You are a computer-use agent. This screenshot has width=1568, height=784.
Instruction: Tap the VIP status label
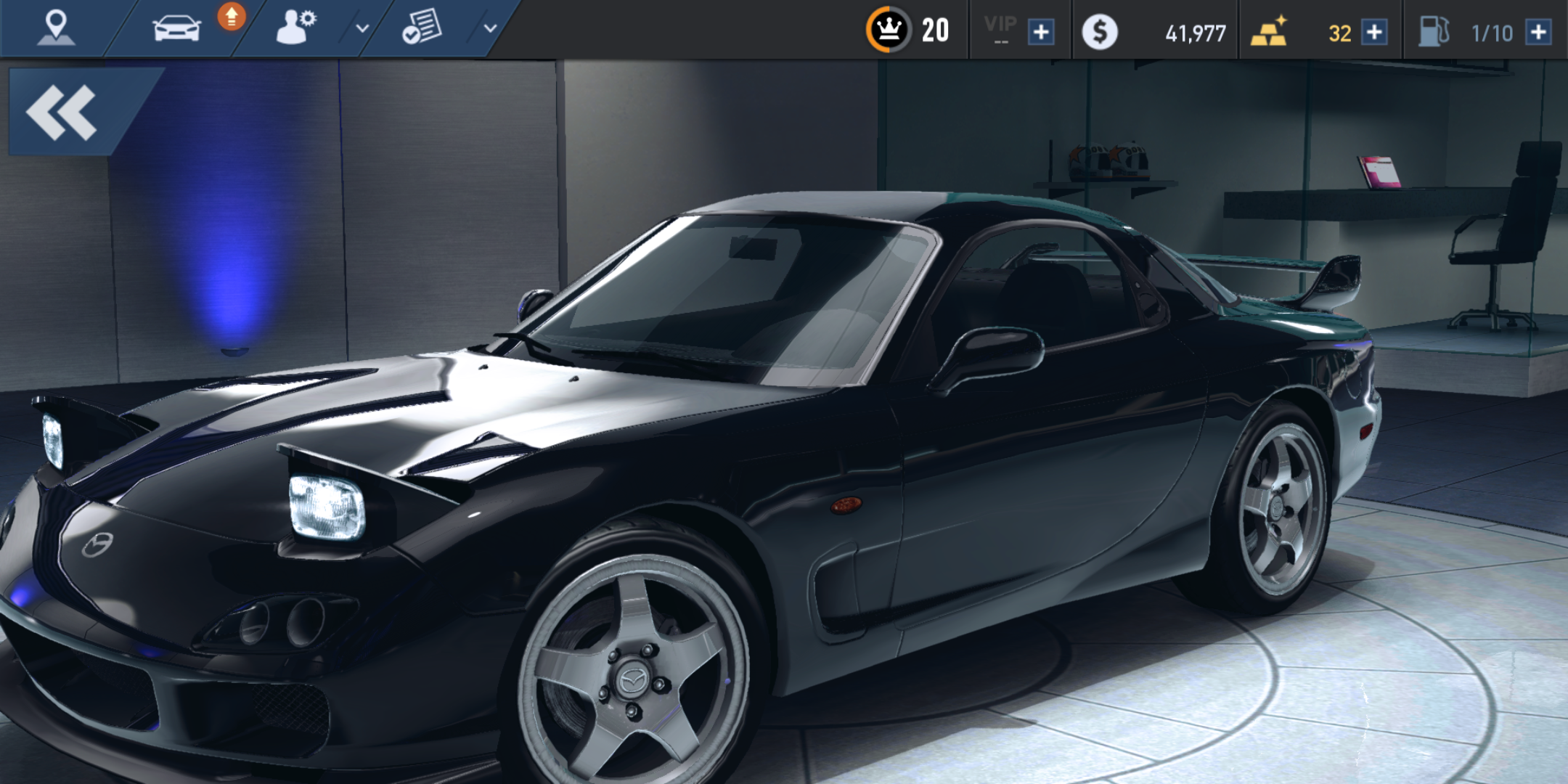coord(1000,28)
